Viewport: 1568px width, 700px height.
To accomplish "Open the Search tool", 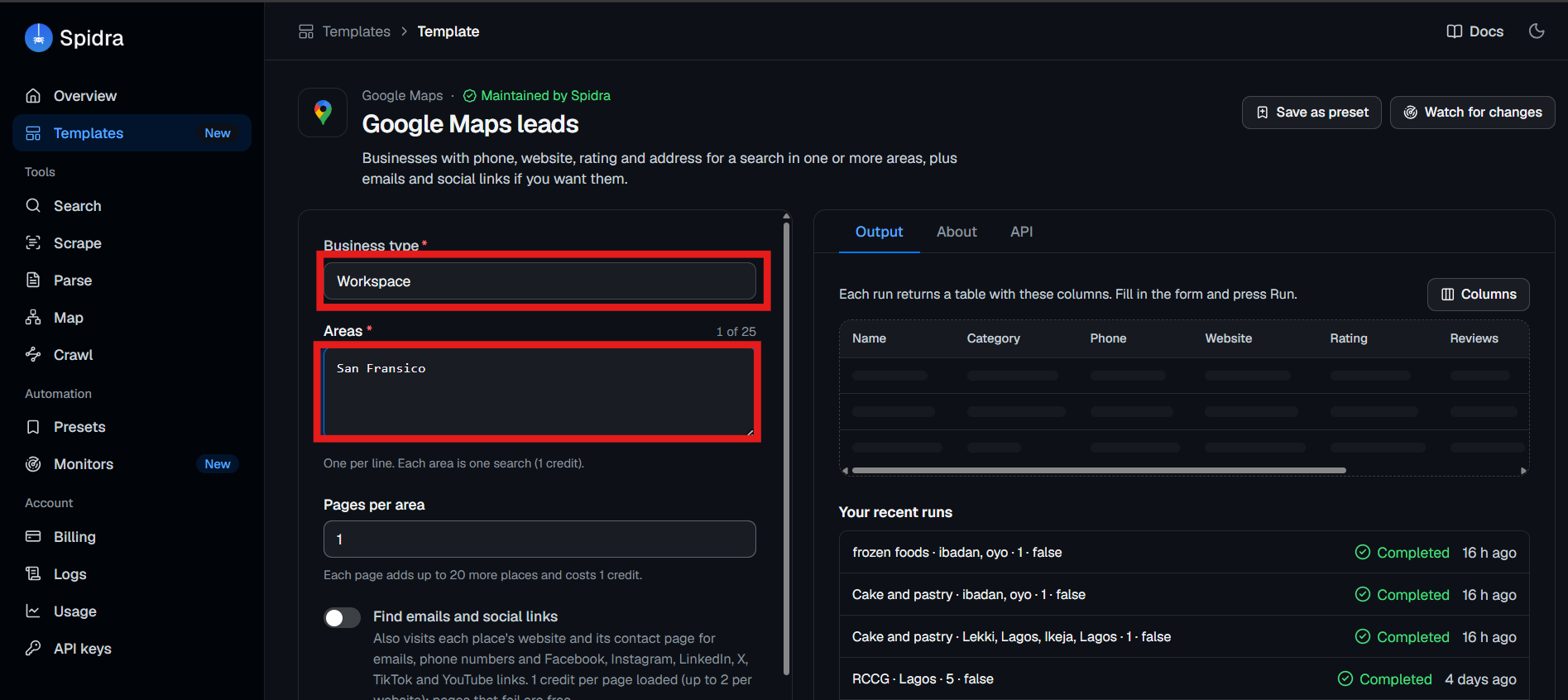I will click(x=132, y=206).
